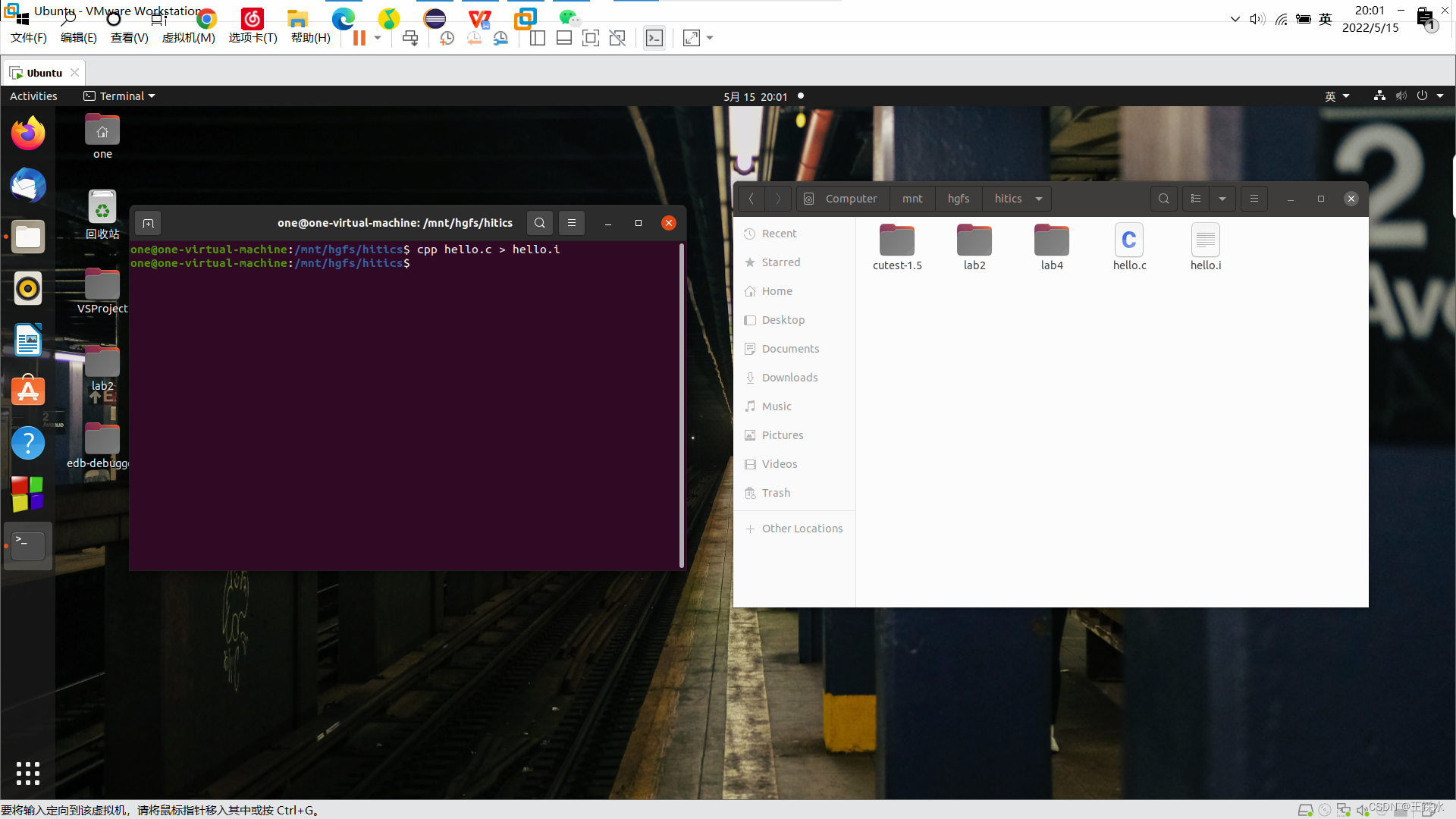
Task: Switch to the Ubuntu VM tab
Action: [42, 73]
